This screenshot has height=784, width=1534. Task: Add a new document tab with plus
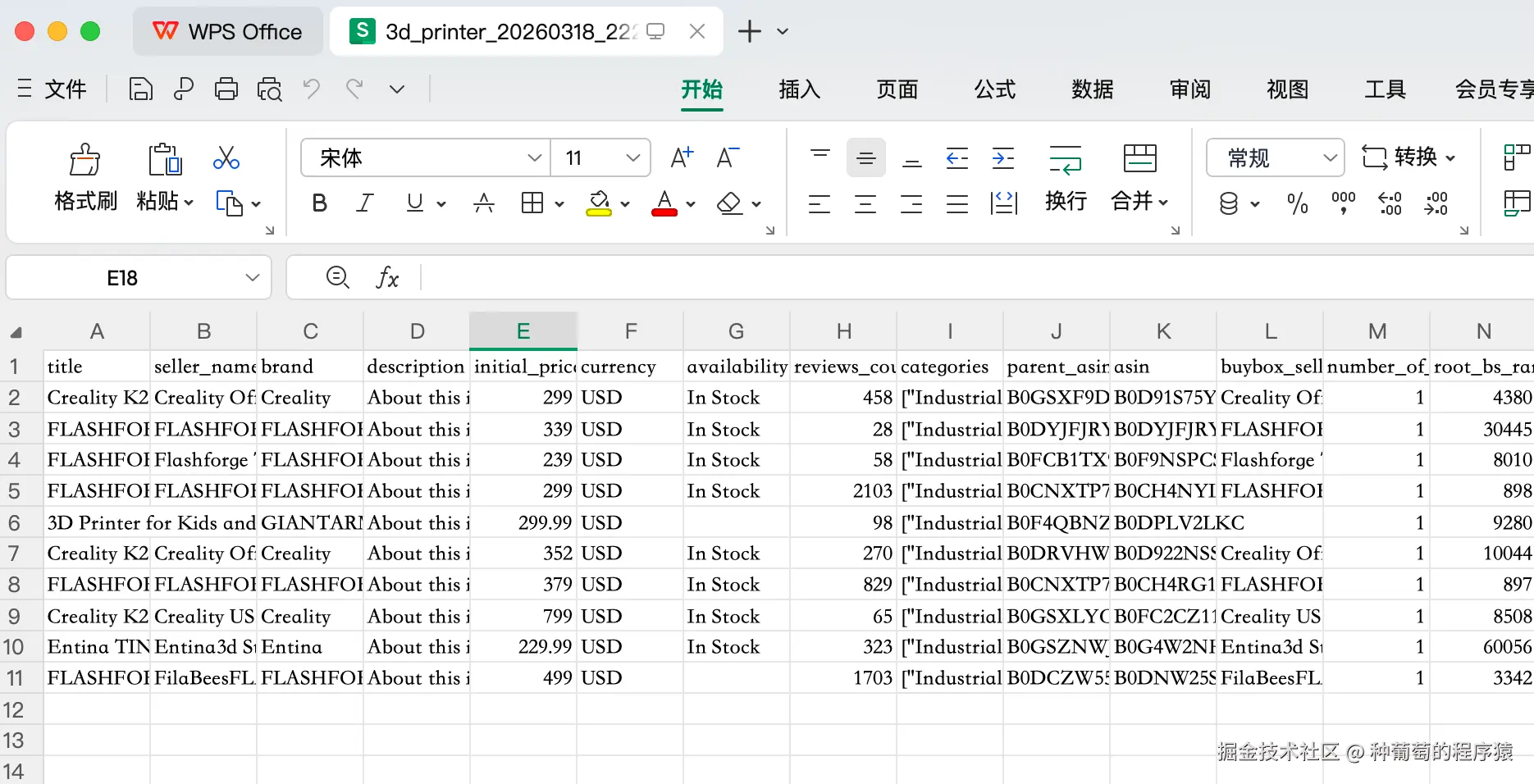pos(749,31)
